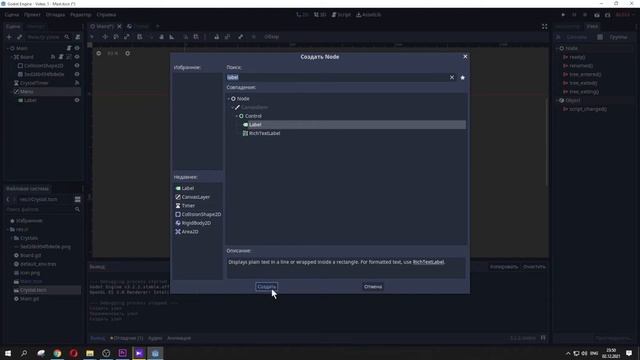Close the Создать Node dialog
640x360 pixels.
pyautogui.click(x=465, y=57)
